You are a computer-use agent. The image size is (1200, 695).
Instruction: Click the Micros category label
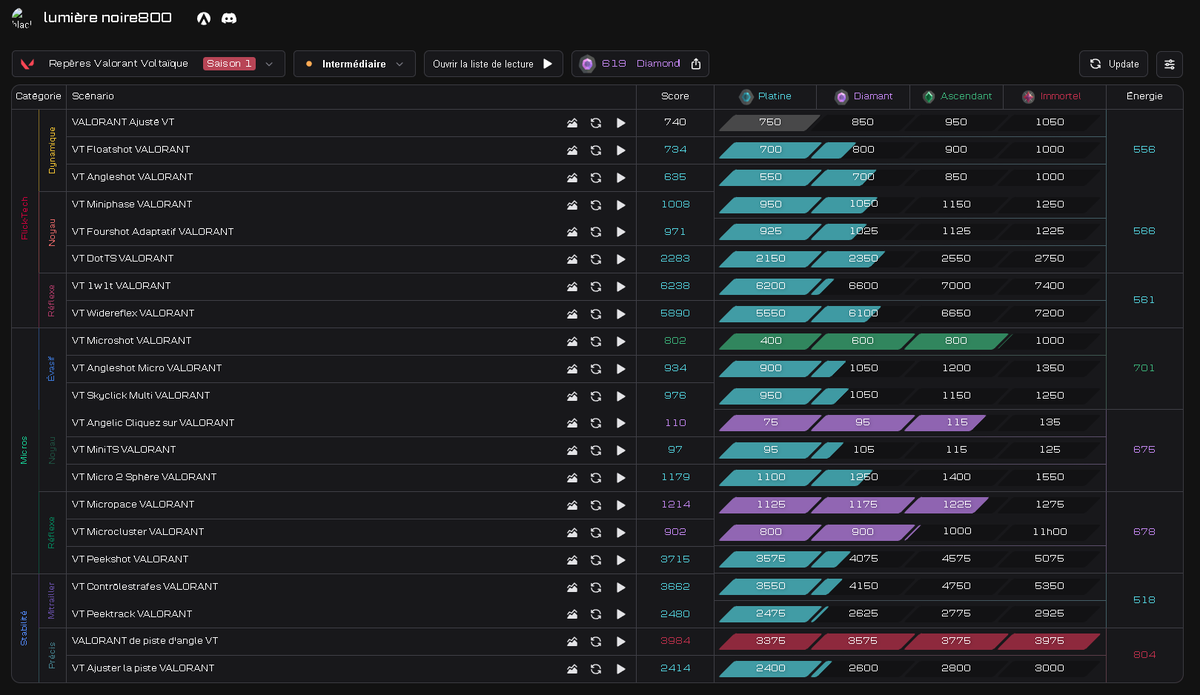(x=25, y=450)
